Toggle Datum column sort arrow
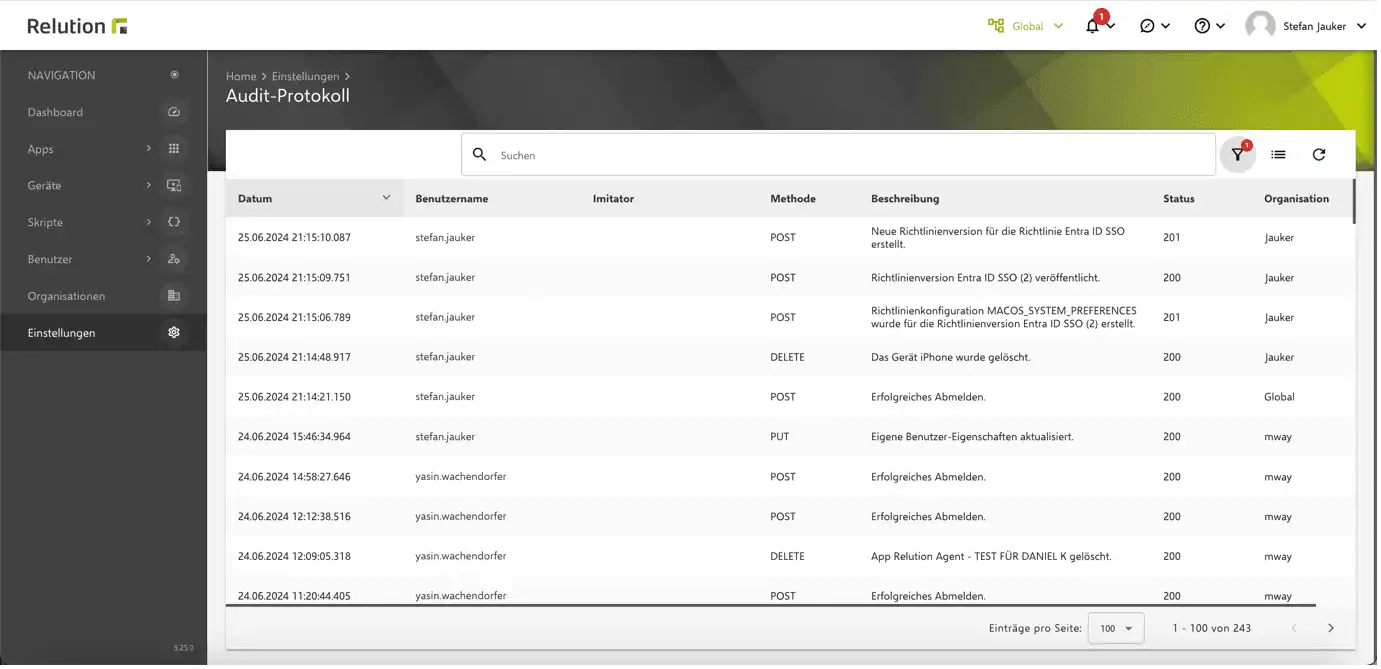 point(389,199)
